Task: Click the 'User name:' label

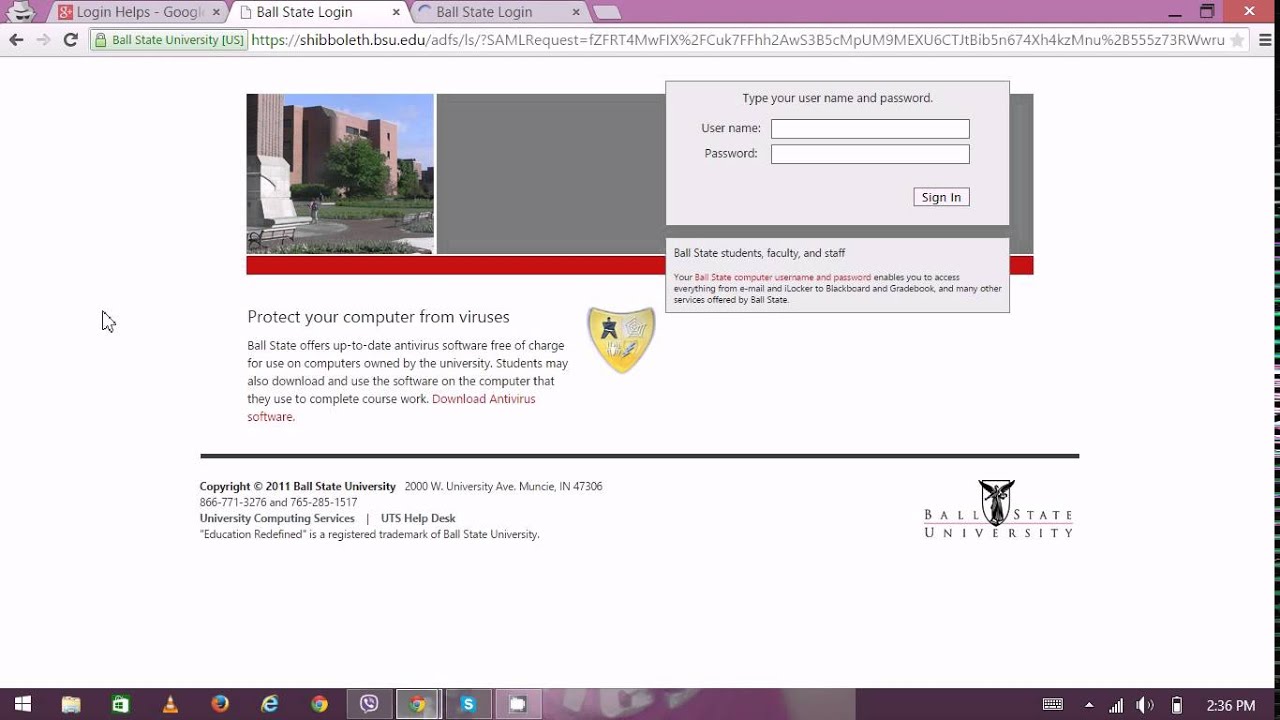Action: point(731,128)
